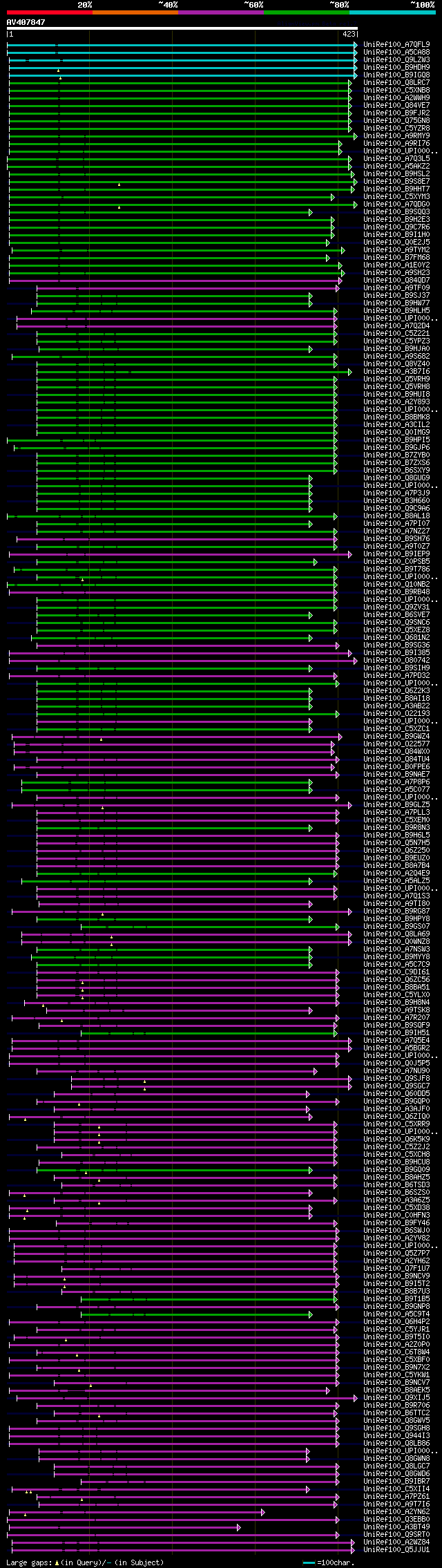Select the UniRef100_B6SXY9 label

click(x=396, y=470)
